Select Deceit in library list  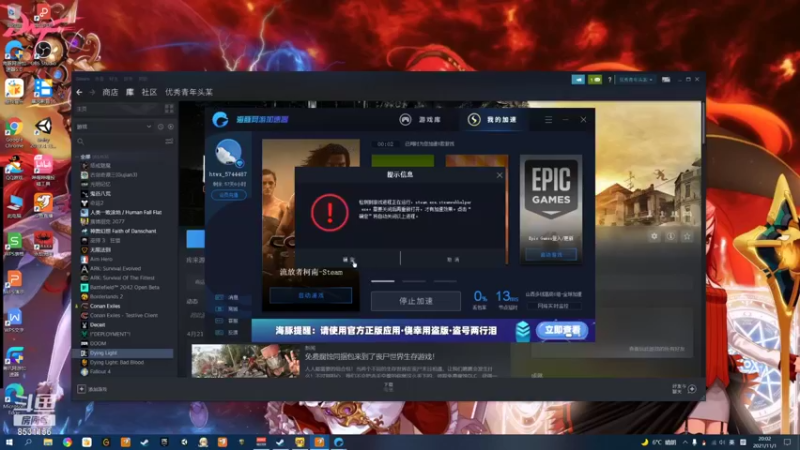click(x=97, y=325)
